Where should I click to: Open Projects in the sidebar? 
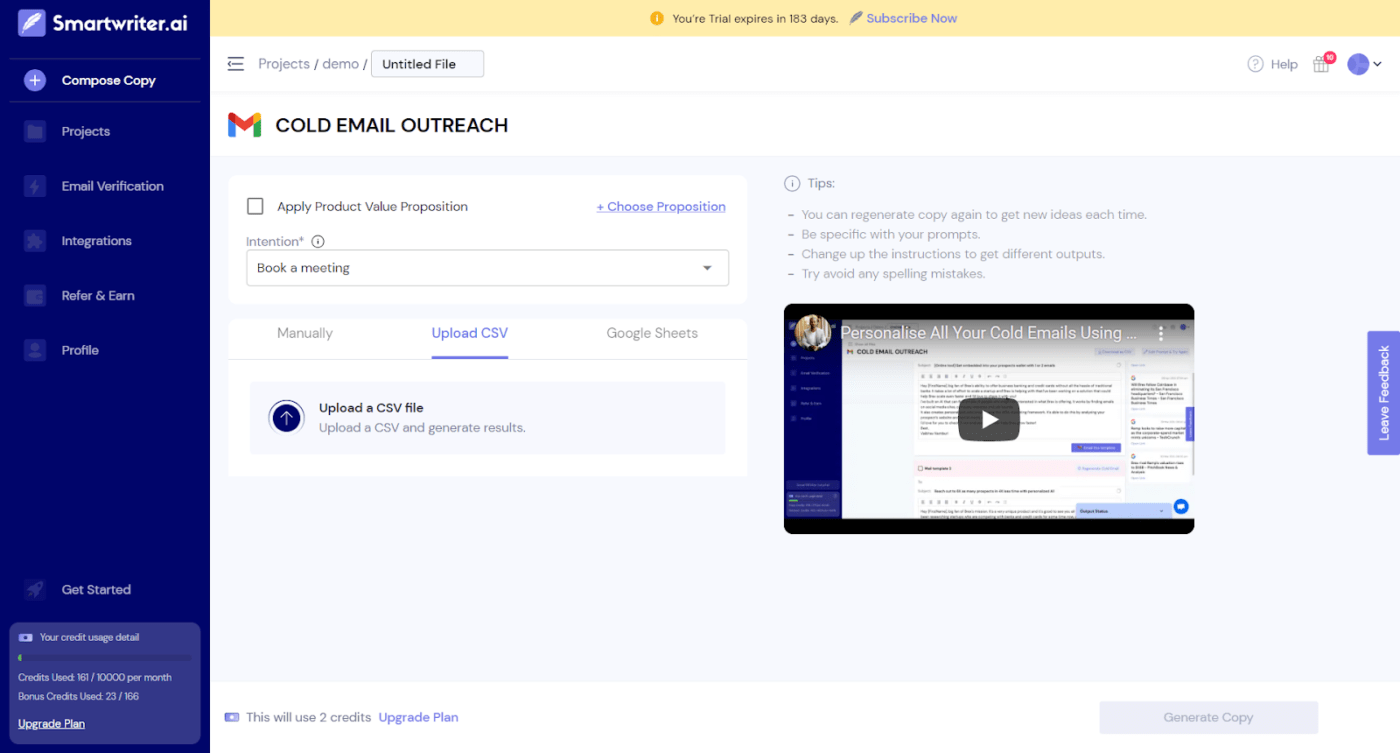pos(86,131)
